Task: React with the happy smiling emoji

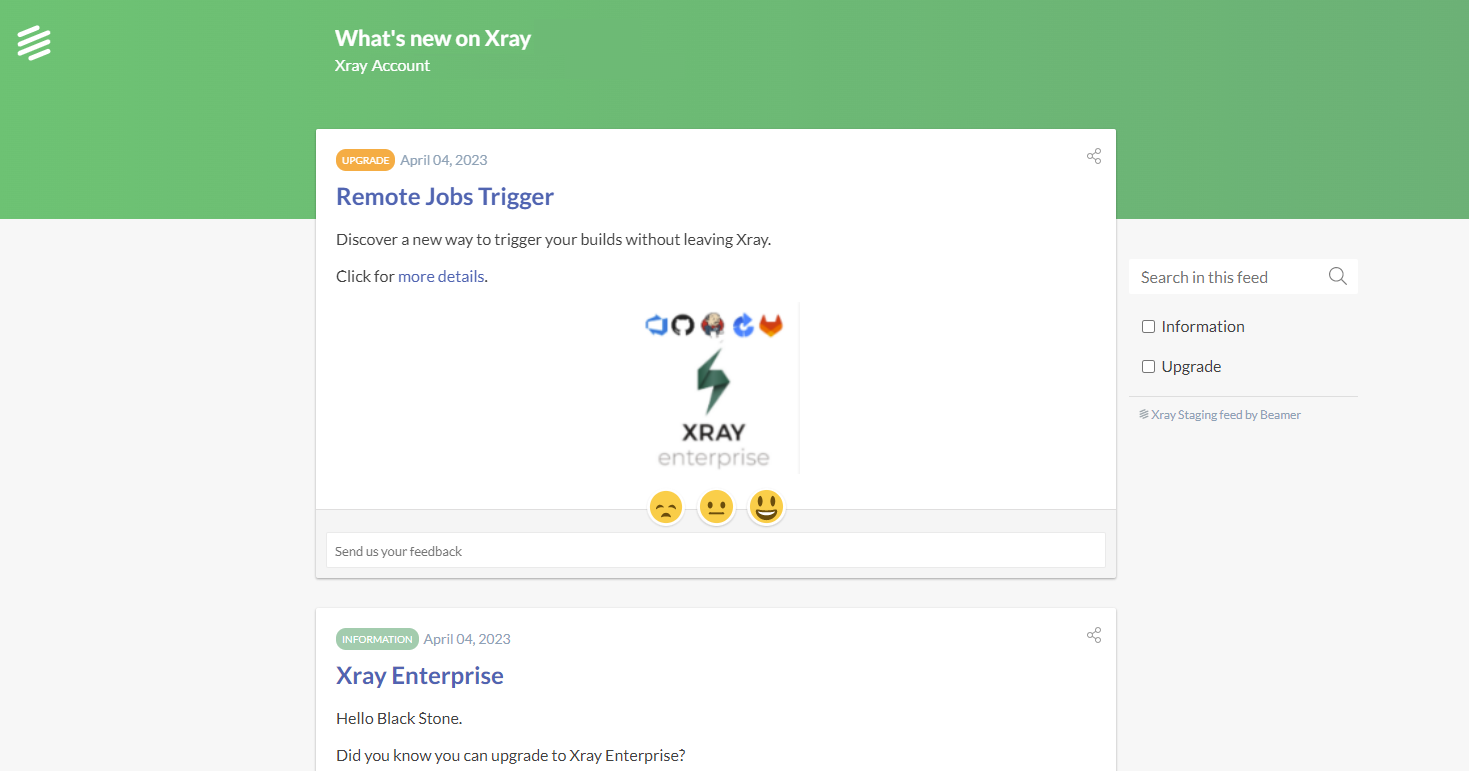Action: coord(766,508)
